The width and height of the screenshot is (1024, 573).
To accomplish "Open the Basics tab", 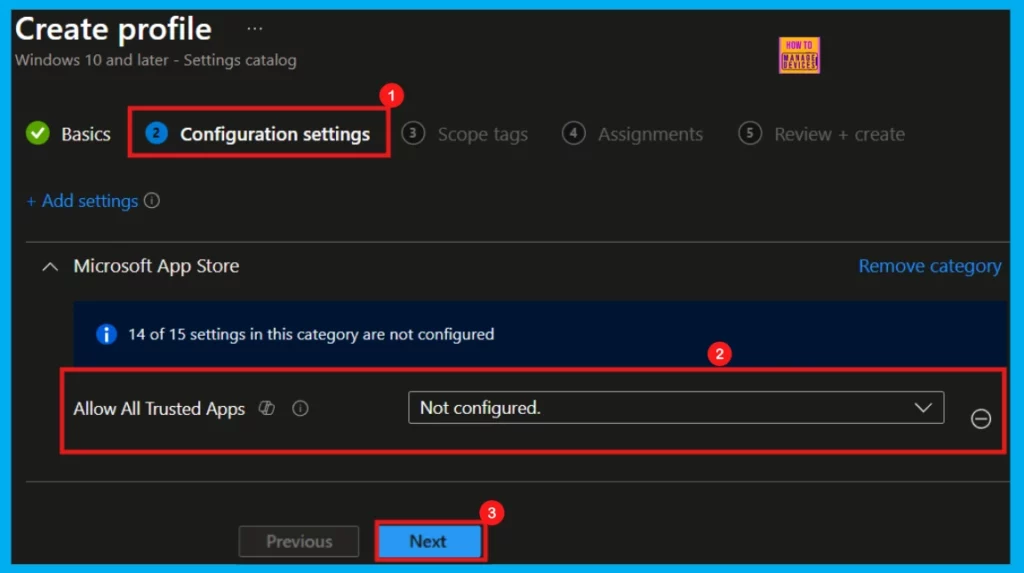I will point(86,134).
